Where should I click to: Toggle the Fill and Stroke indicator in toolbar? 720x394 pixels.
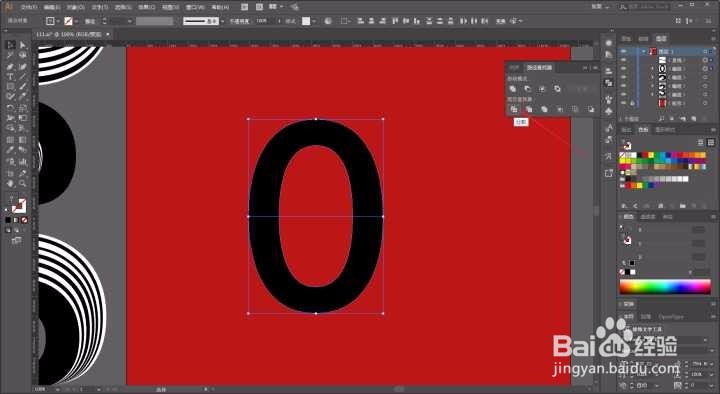click(x=19, y=206)
